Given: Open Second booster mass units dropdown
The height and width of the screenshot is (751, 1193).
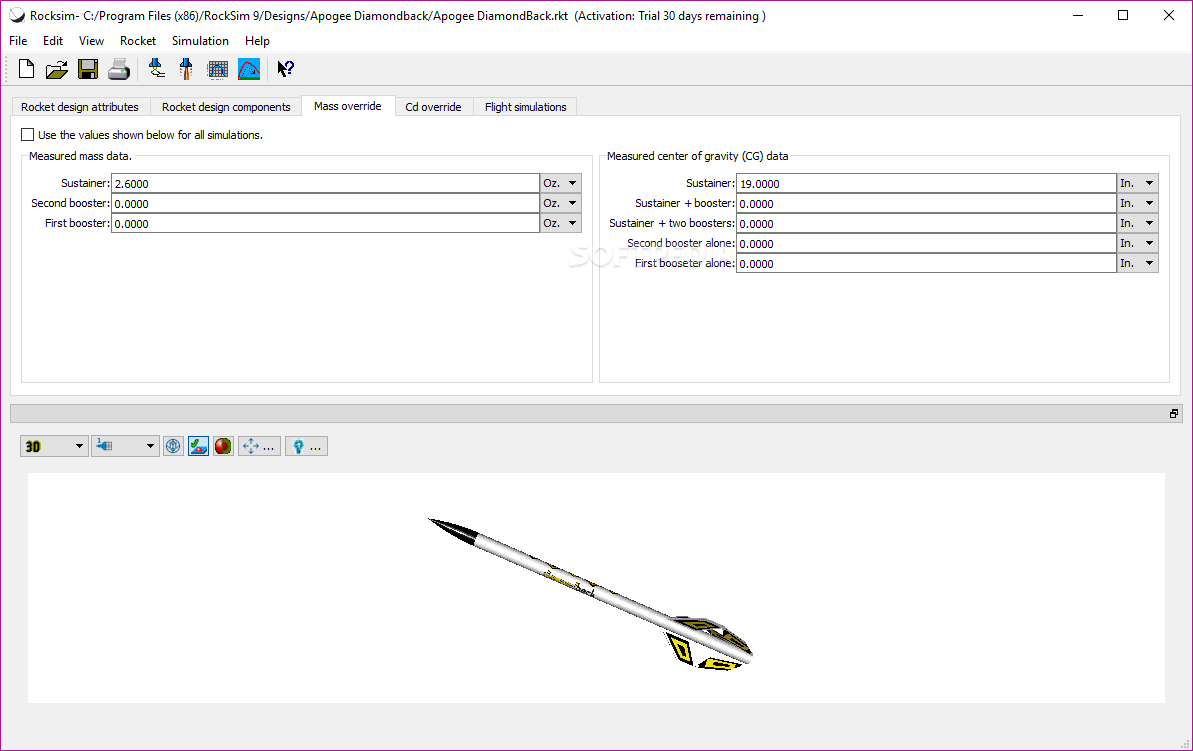Looking at the screenshot, I should coord(561,203).
